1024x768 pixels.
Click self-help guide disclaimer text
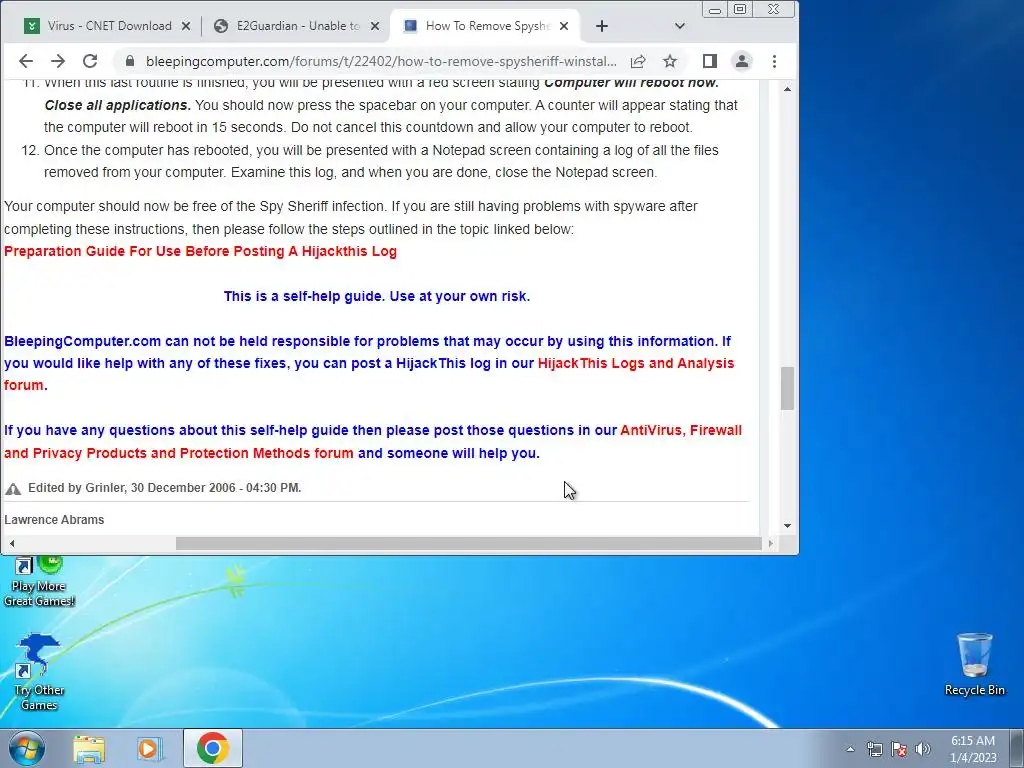pyautogui.click(x=377, y=296)
